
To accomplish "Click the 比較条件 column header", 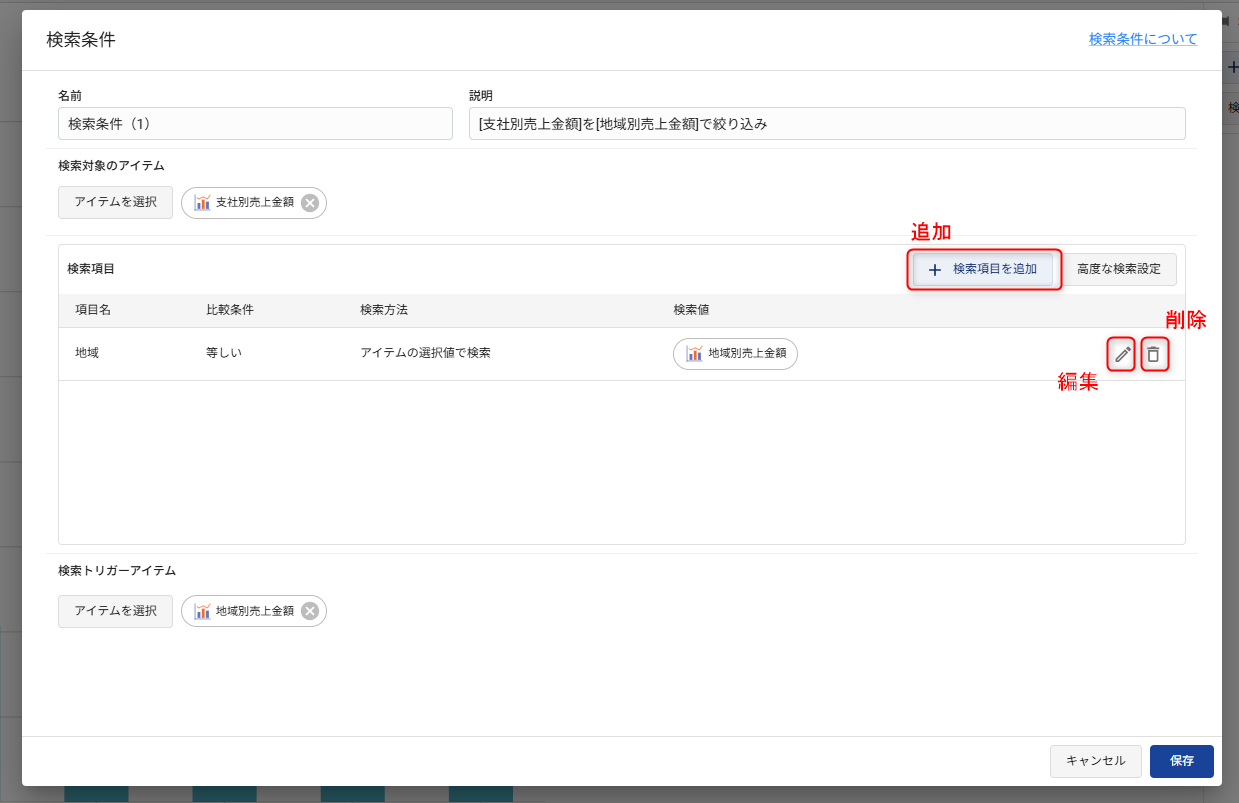I will (229, 310).
